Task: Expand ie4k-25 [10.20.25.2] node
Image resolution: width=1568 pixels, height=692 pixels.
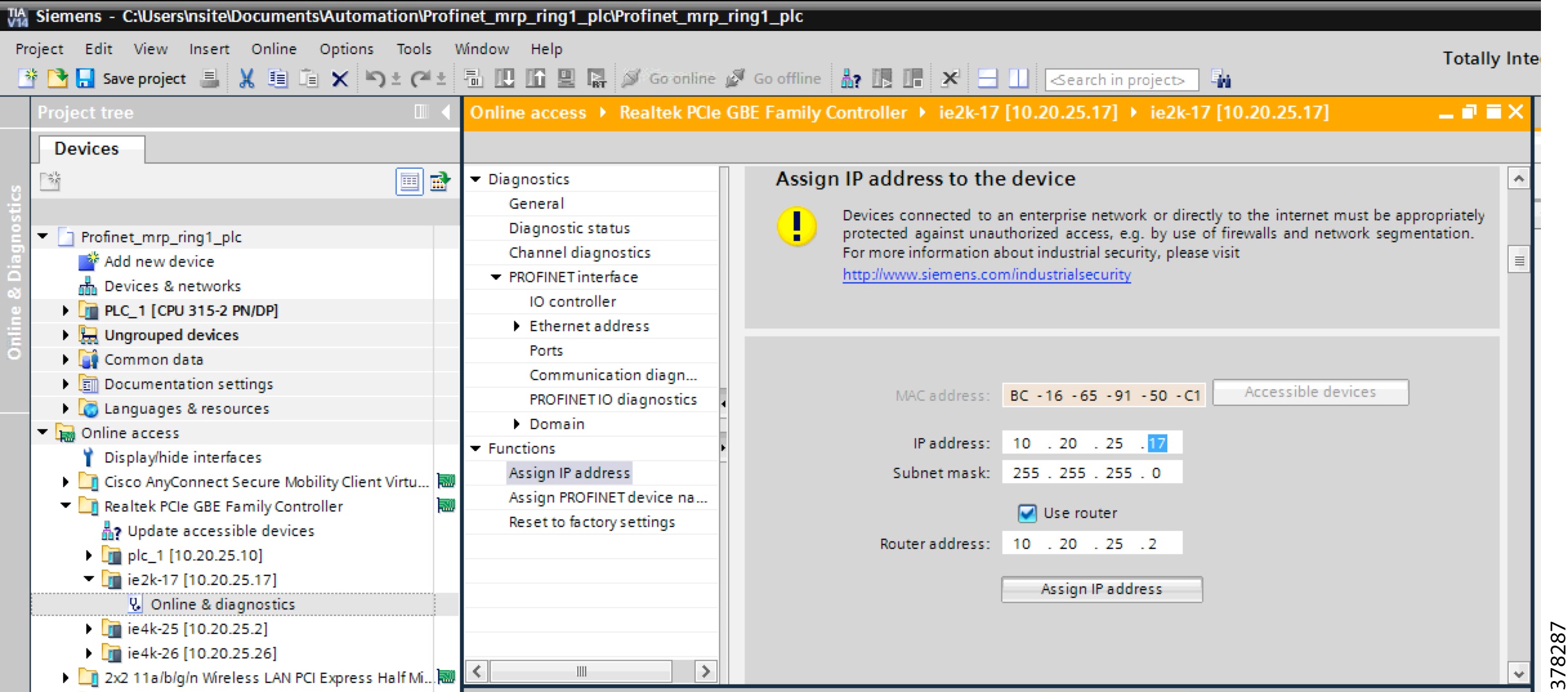Action: point(89,629)
